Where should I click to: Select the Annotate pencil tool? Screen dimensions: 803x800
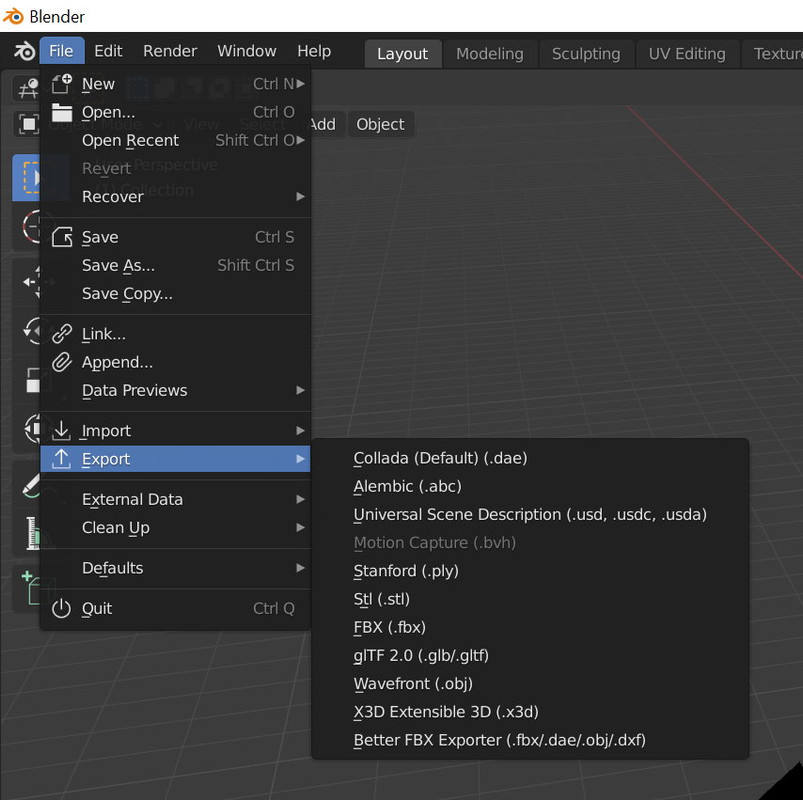tap(30, 484)
